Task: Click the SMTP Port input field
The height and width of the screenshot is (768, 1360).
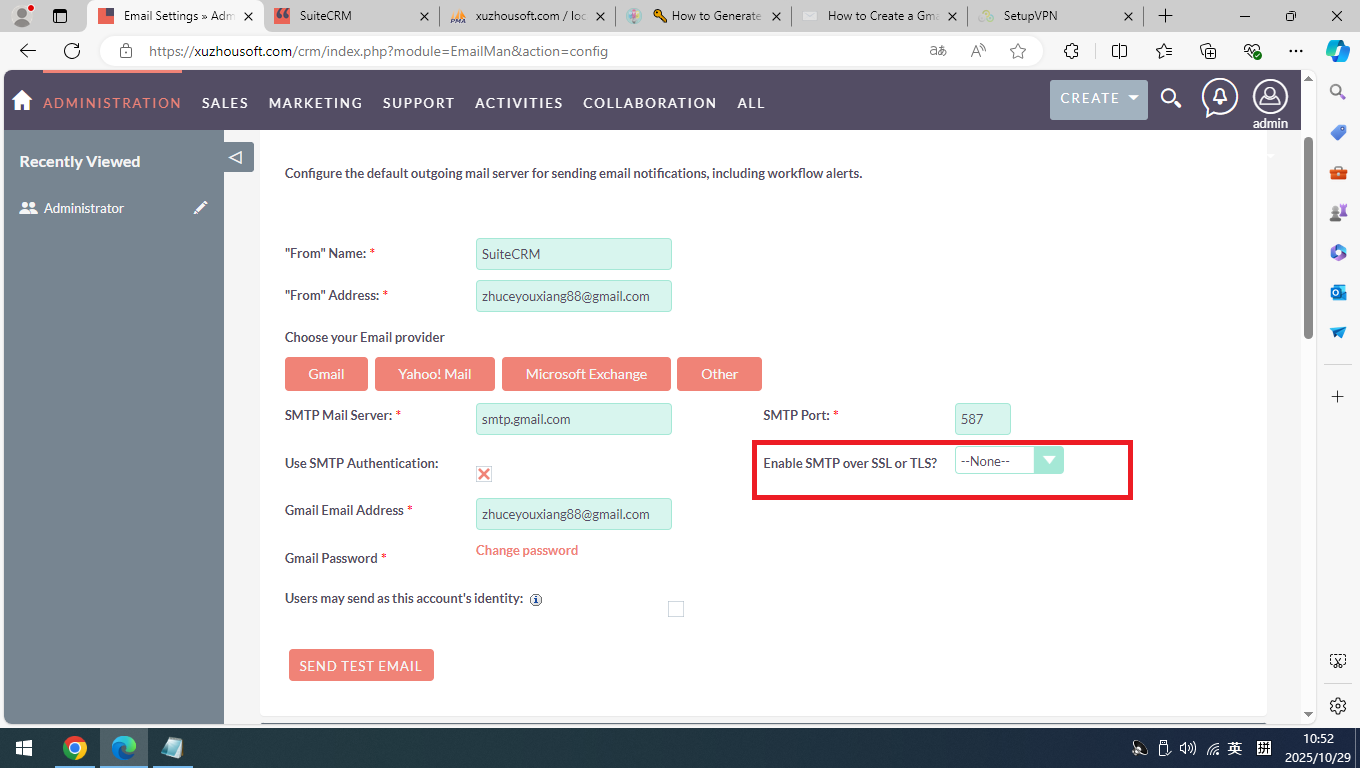Action: pyautogui.click(x=982, y=419)
